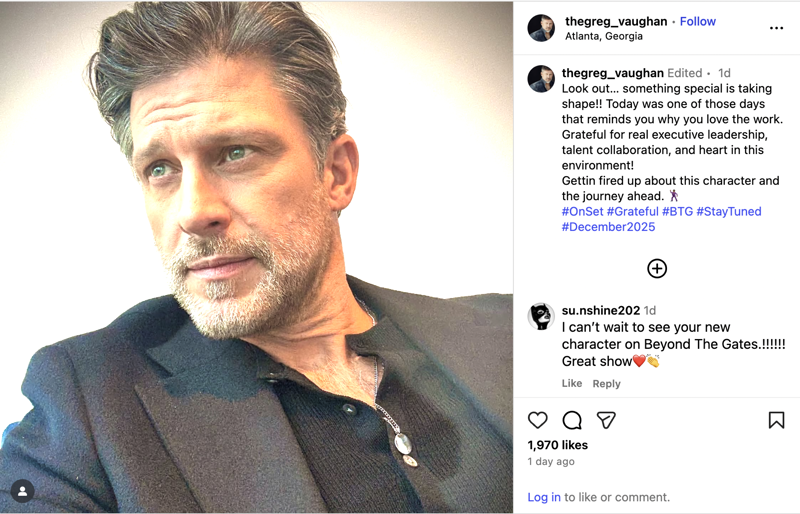Open the #Grateful hashtag
Image resolution: width=800 pixels, height=514 pixels.
tap(632, 211)
